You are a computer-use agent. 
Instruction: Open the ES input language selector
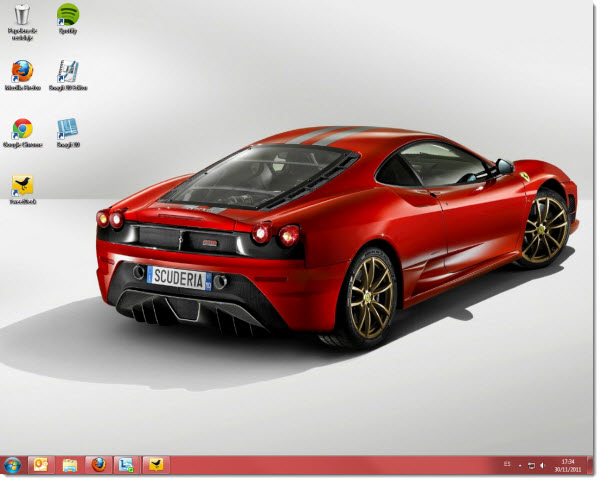507,464
